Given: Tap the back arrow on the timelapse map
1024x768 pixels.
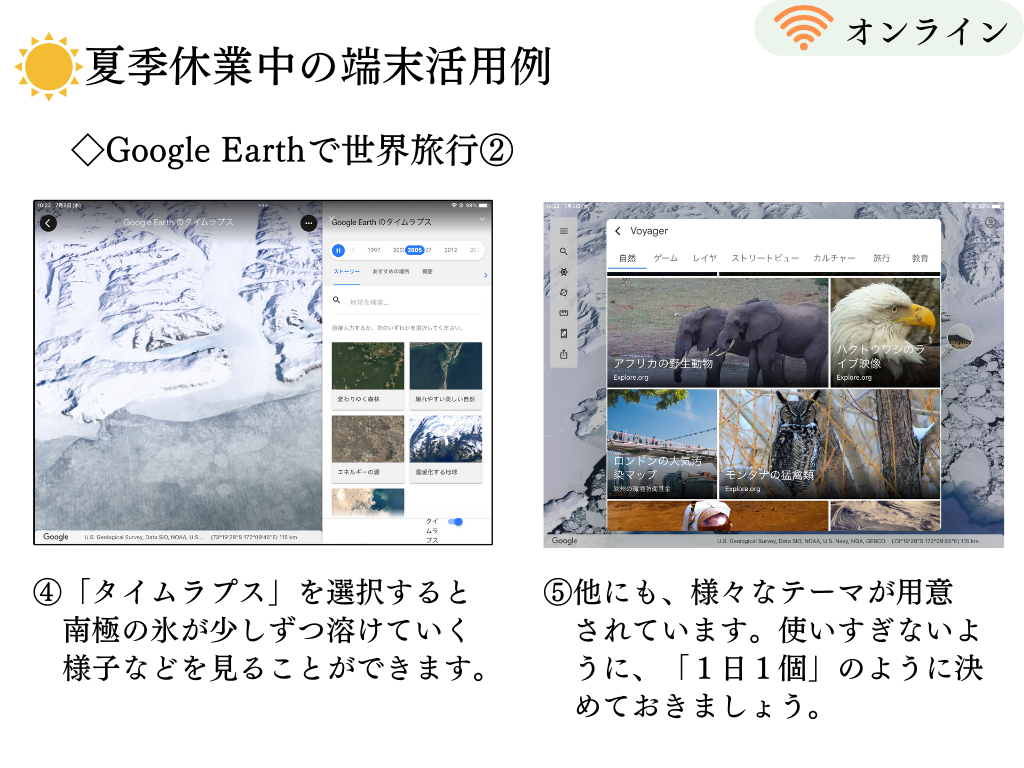Looking at the screenshot, I should [48, 223].
